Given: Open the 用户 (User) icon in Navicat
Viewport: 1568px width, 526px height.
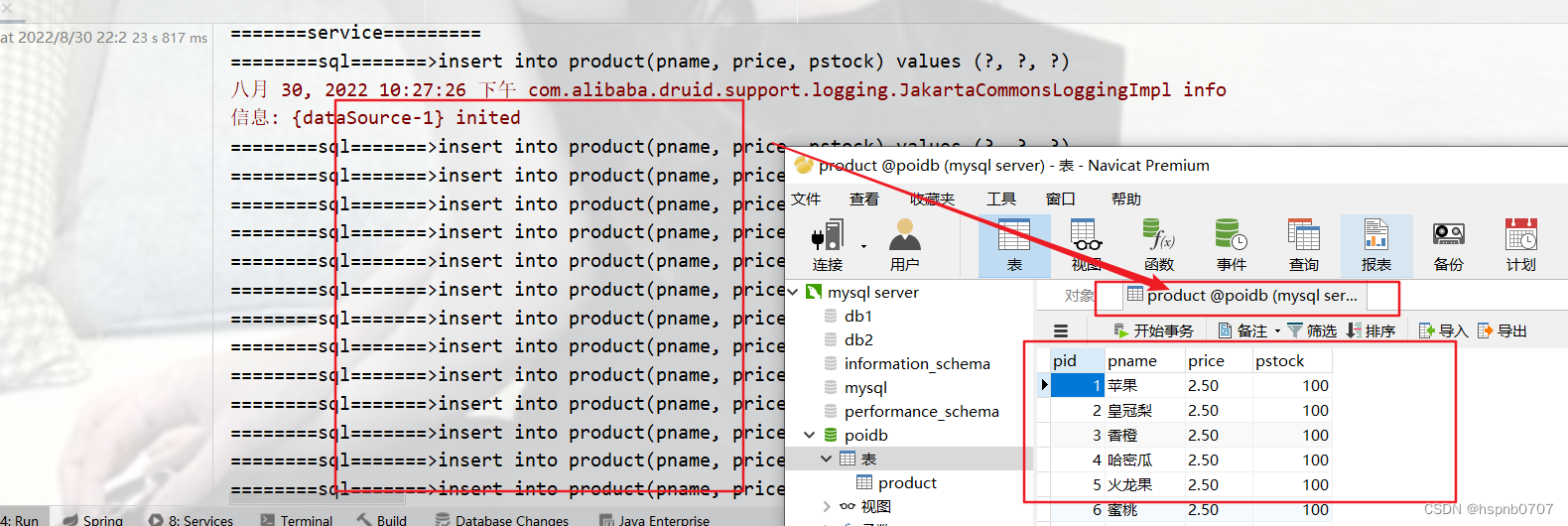Looking at the screenshot, I should [x=904, y=245].
